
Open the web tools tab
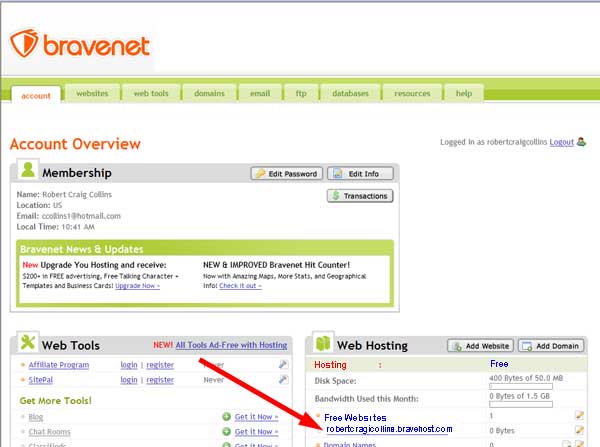coord(151,93)
